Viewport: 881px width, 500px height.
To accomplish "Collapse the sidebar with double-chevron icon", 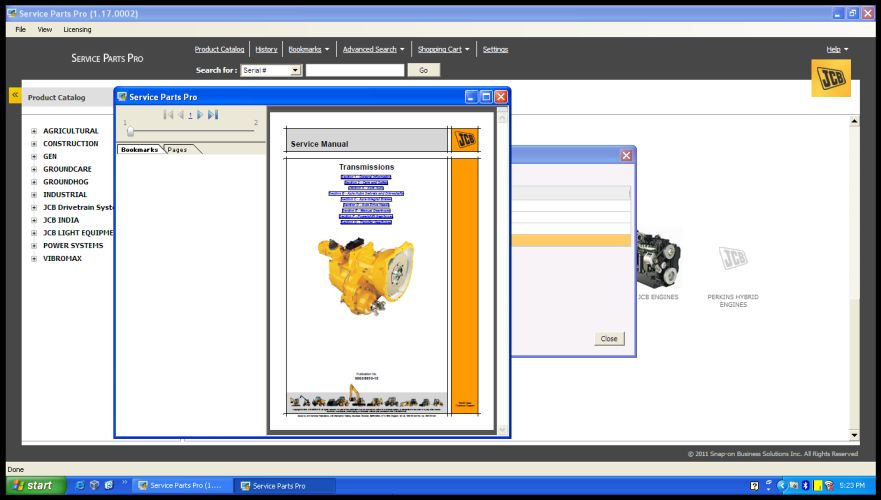I will coord(15,95).
